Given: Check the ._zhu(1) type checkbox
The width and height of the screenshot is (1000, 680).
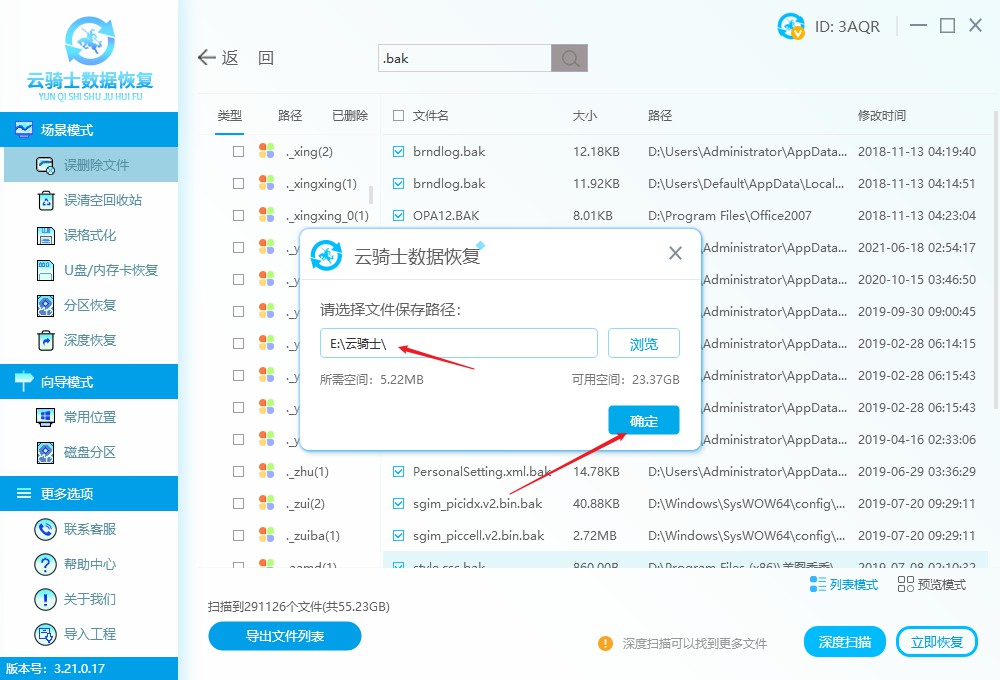Looking at the screenshot, I should (239, 471).
